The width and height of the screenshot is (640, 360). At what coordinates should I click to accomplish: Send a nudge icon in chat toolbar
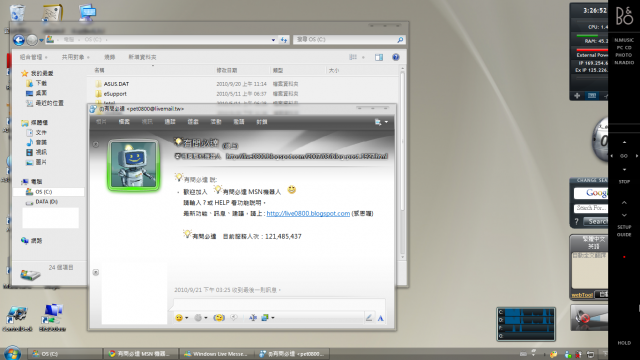click(219, 318)
